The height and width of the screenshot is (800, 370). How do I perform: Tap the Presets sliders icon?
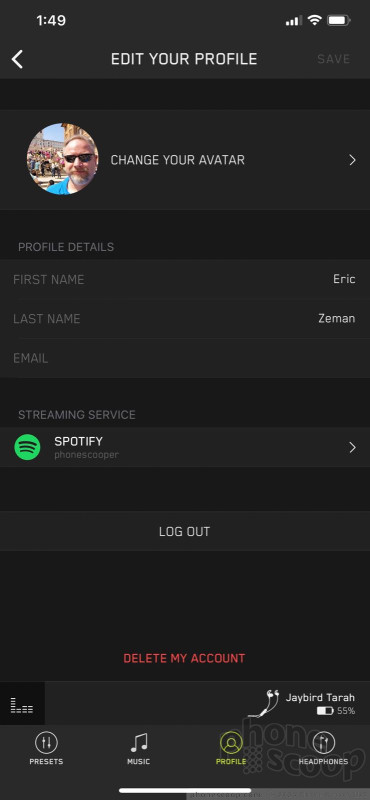click(46, 743)
